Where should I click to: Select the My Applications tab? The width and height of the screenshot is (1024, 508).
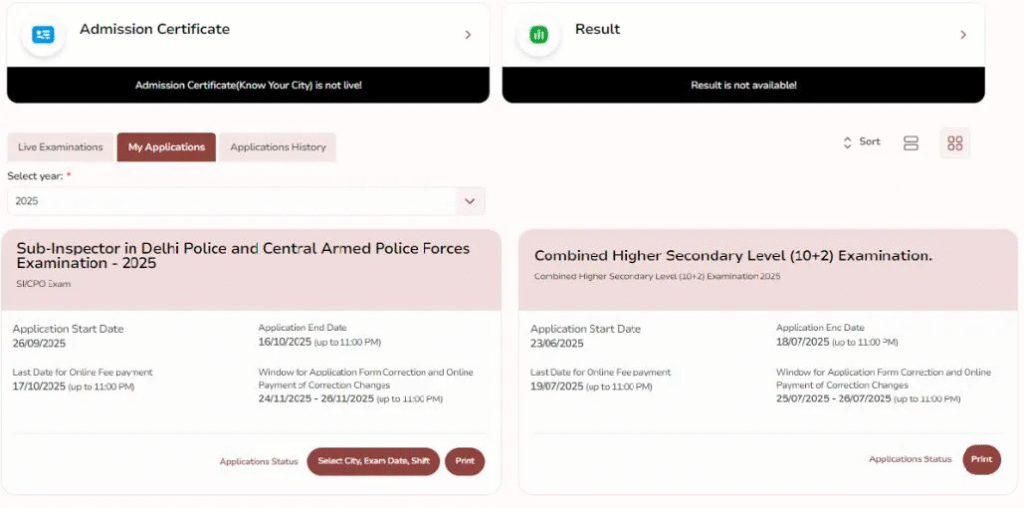[166, 147]
